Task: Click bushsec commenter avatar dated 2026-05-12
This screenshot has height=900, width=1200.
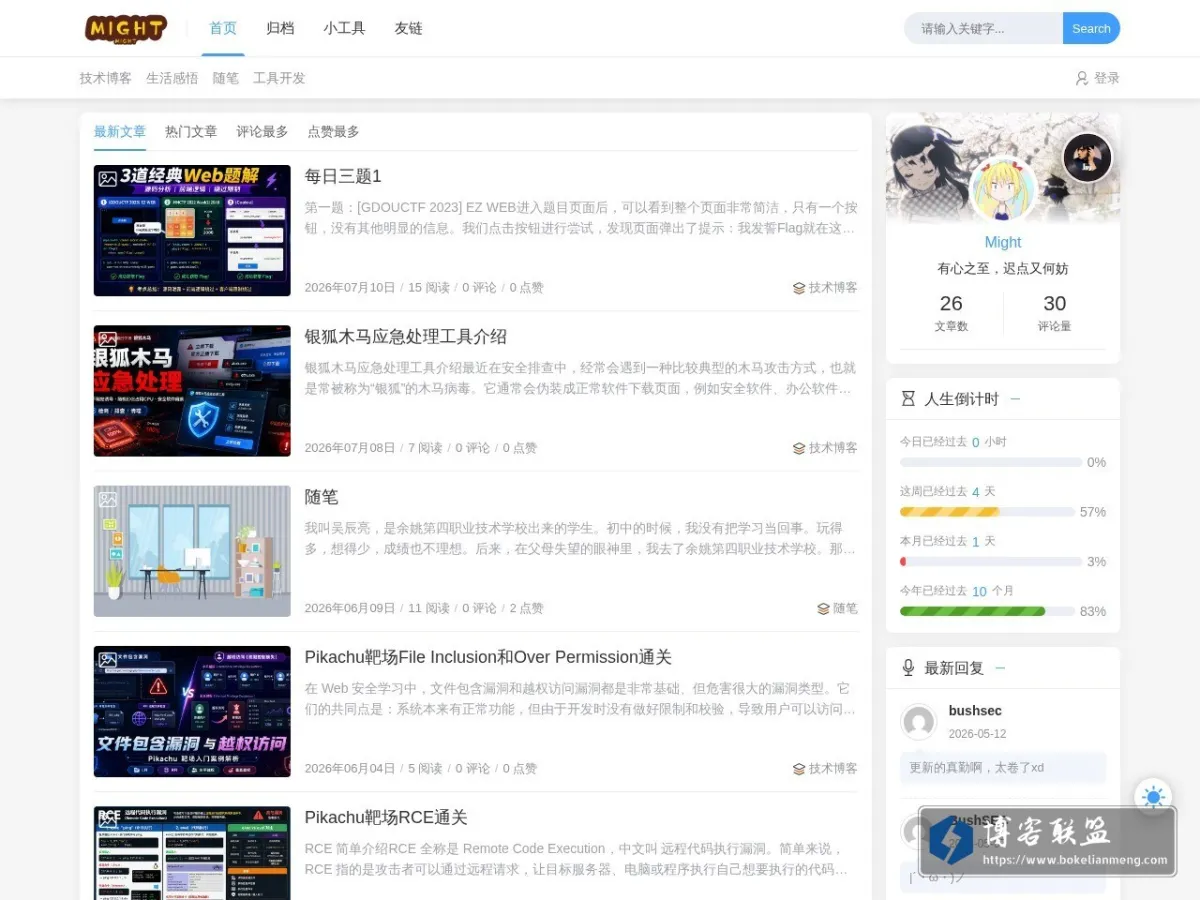Action: point(918,722)
